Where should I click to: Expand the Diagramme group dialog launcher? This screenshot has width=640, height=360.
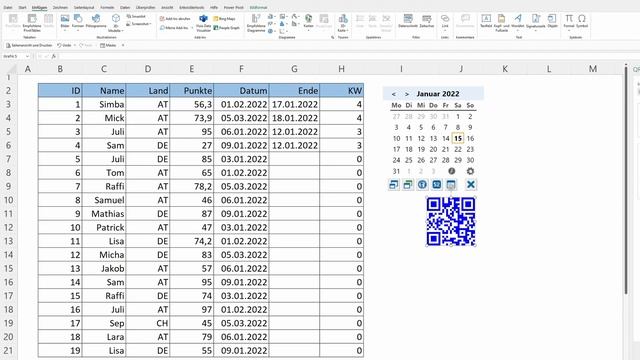pos(332,37)
